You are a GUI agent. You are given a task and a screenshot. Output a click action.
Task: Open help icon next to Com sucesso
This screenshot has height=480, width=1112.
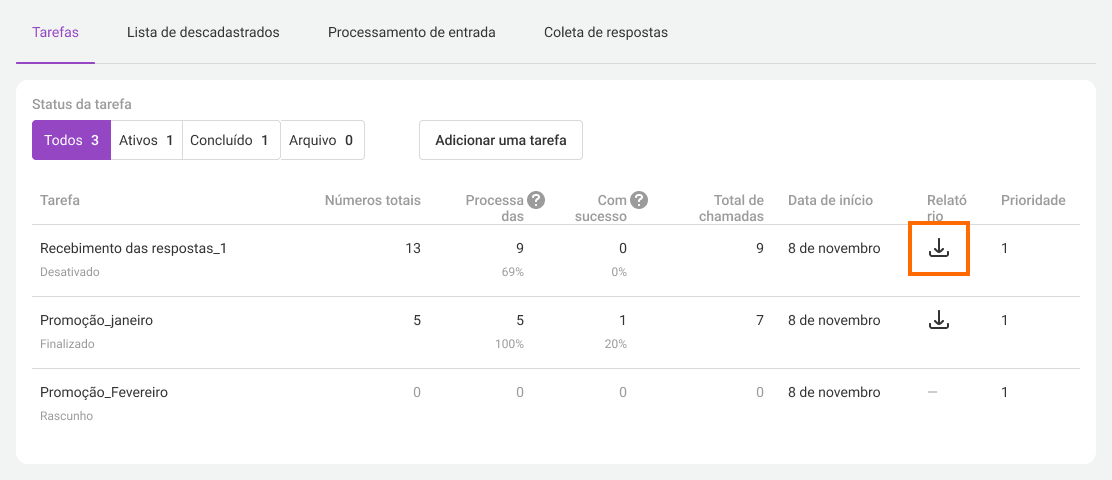pyautogui.click(x=640, y=200)
